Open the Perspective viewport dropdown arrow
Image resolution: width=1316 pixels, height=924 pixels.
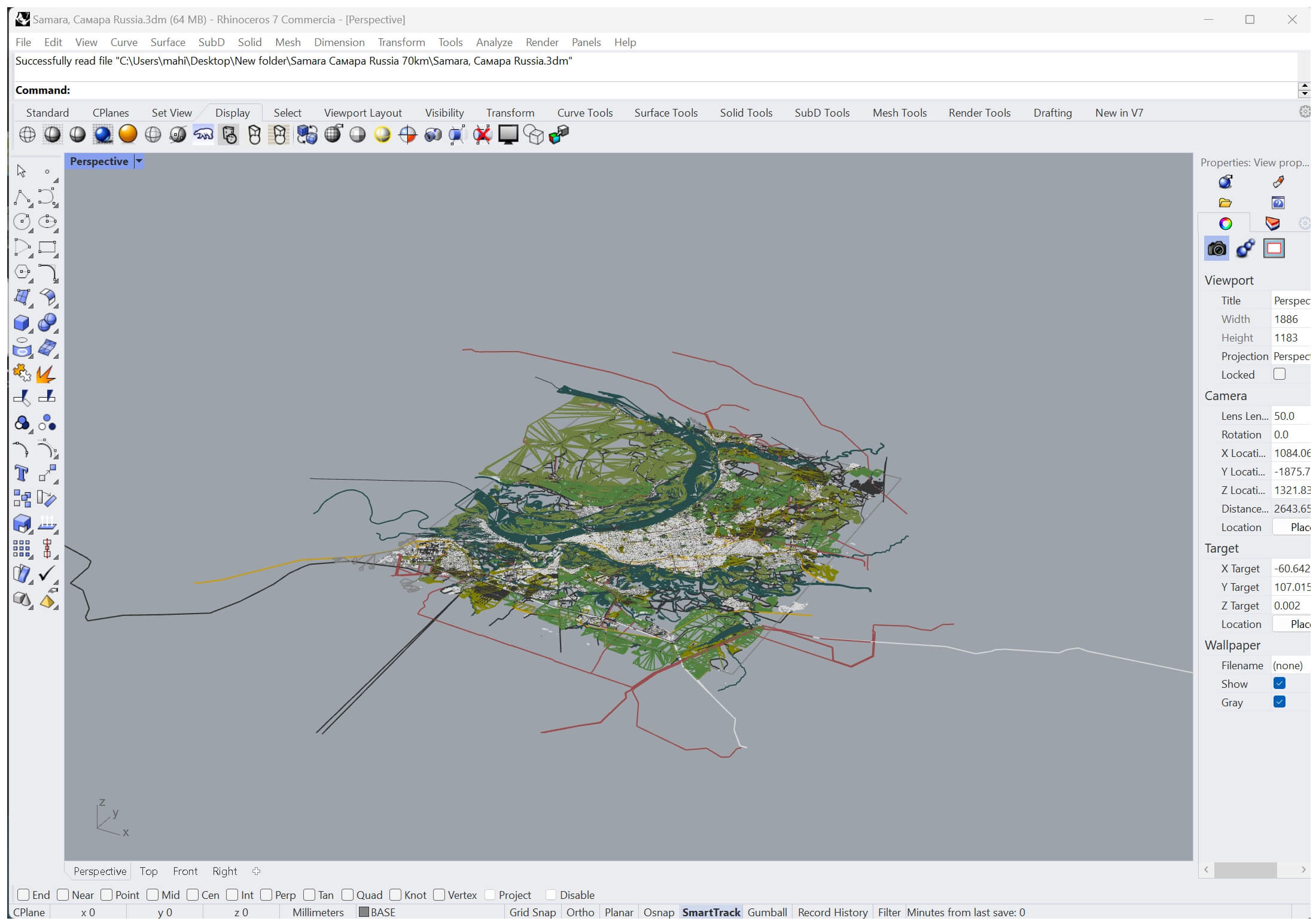[x=139, y=161]
